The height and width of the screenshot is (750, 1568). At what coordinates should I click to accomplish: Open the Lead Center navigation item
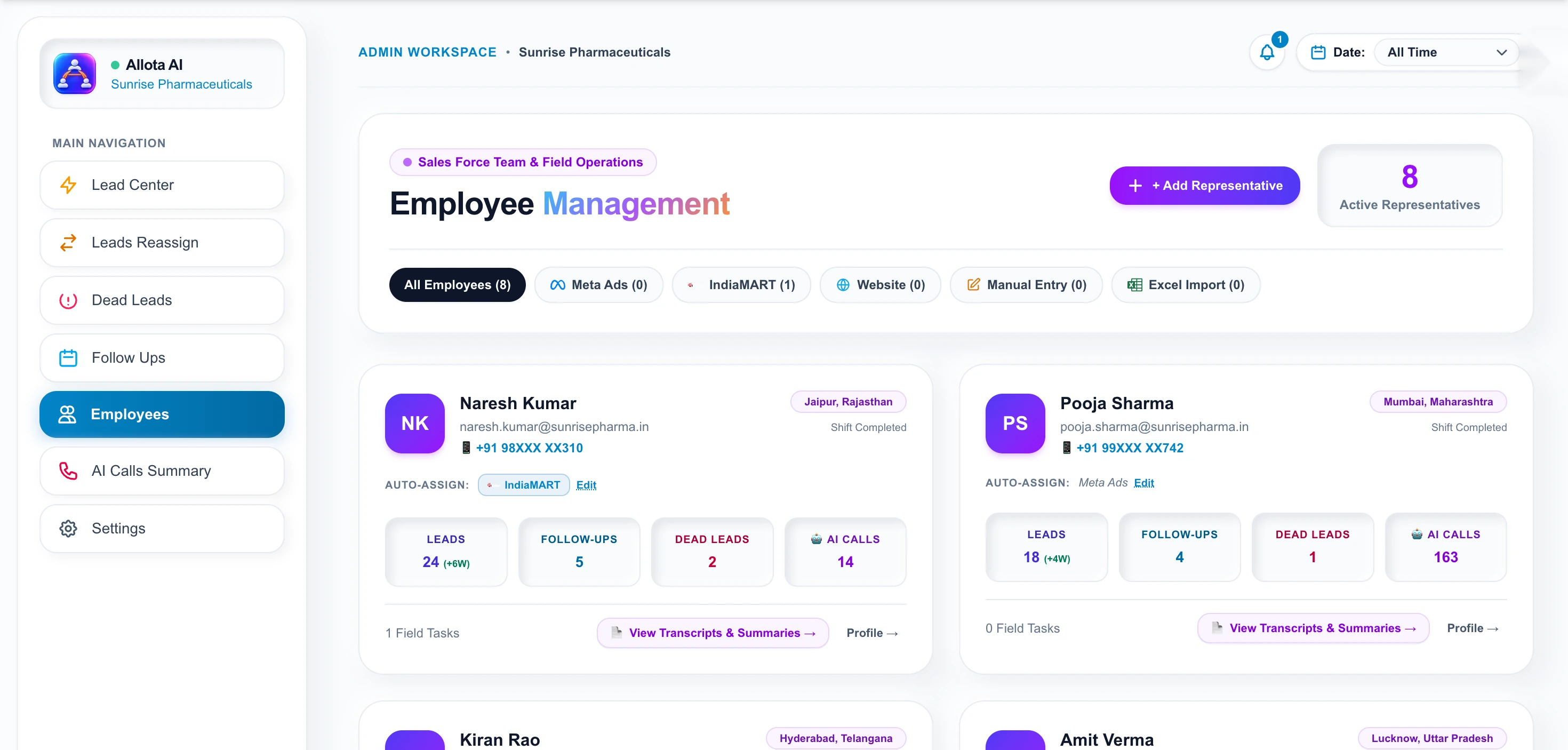click(x=162, y=185)
